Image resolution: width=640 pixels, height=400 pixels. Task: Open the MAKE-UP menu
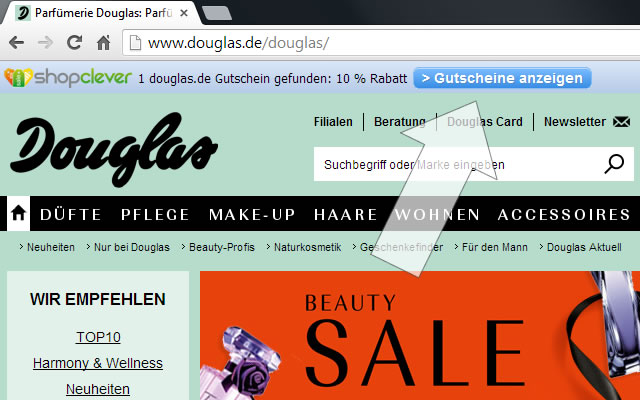pyautogui.click(x=252, y=214)
